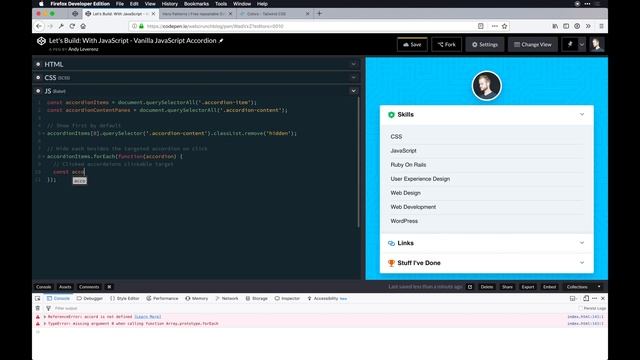Click the CodePen logo icon
Viewport: 640px width, 360px height.
coord(41,41)
